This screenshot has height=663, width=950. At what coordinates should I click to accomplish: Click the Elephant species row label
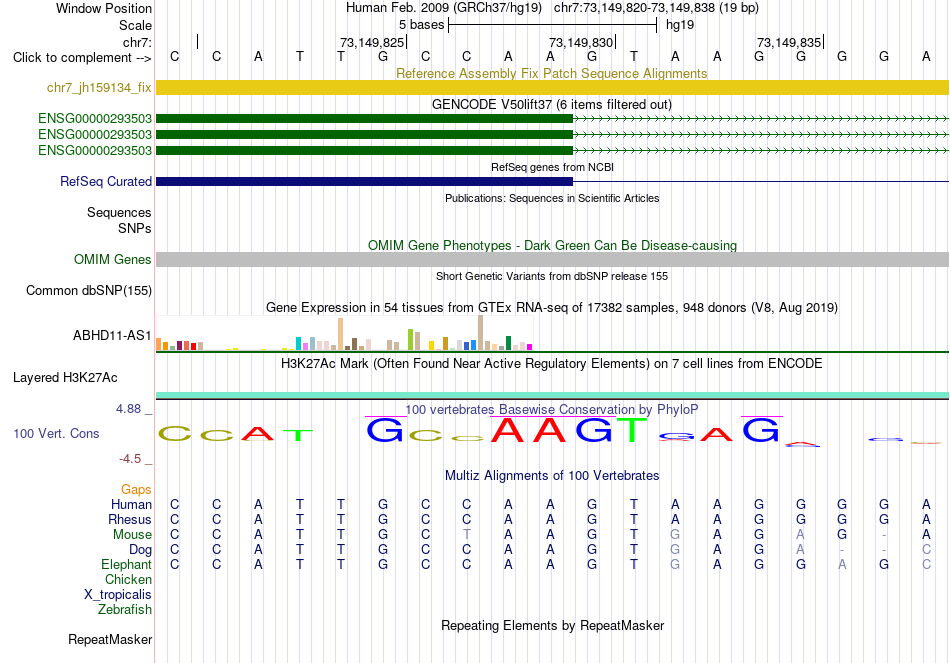click(126, 564)
